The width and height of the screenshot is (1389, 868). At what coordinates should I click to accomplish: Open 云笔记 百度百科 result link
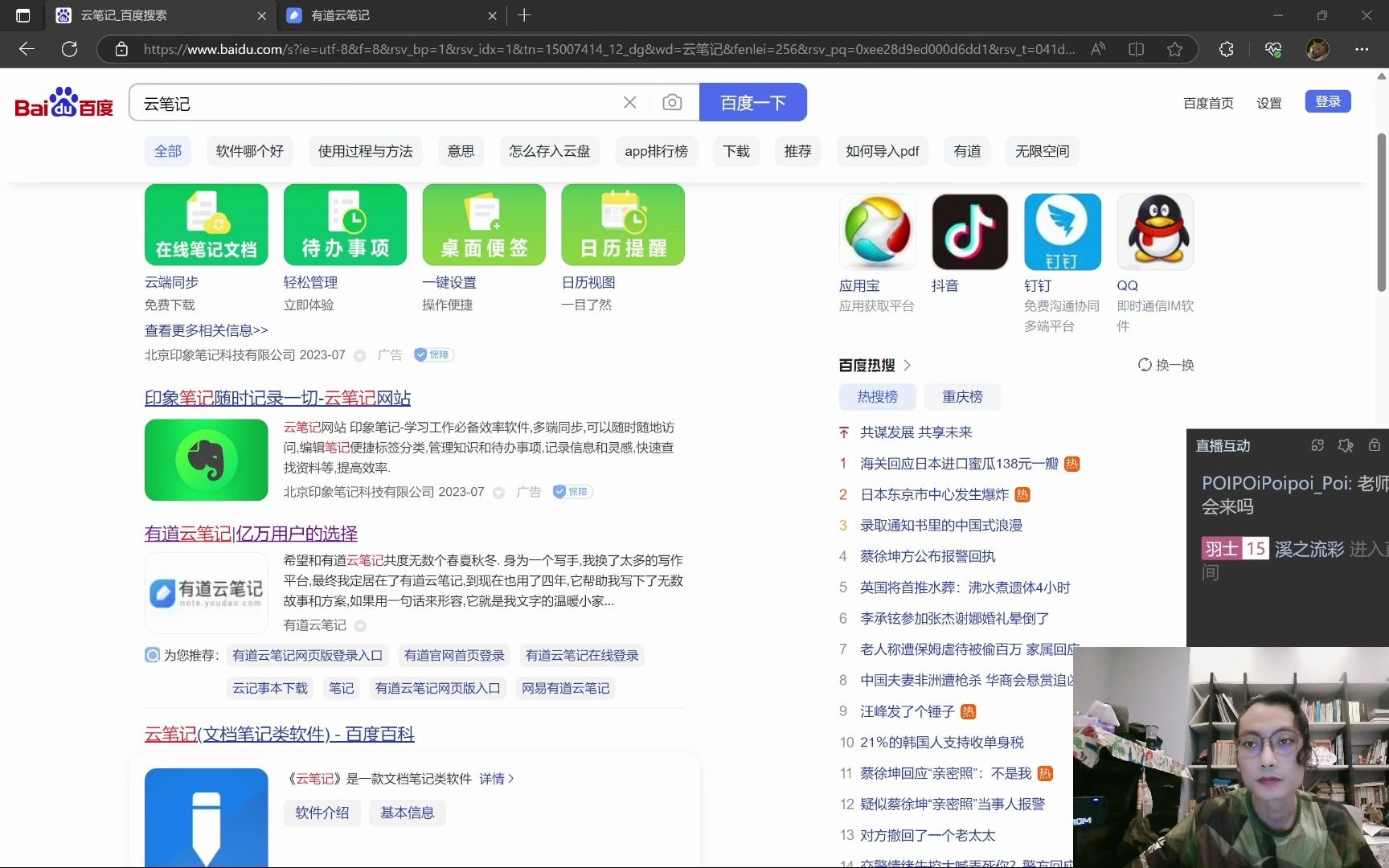[279, 734]
